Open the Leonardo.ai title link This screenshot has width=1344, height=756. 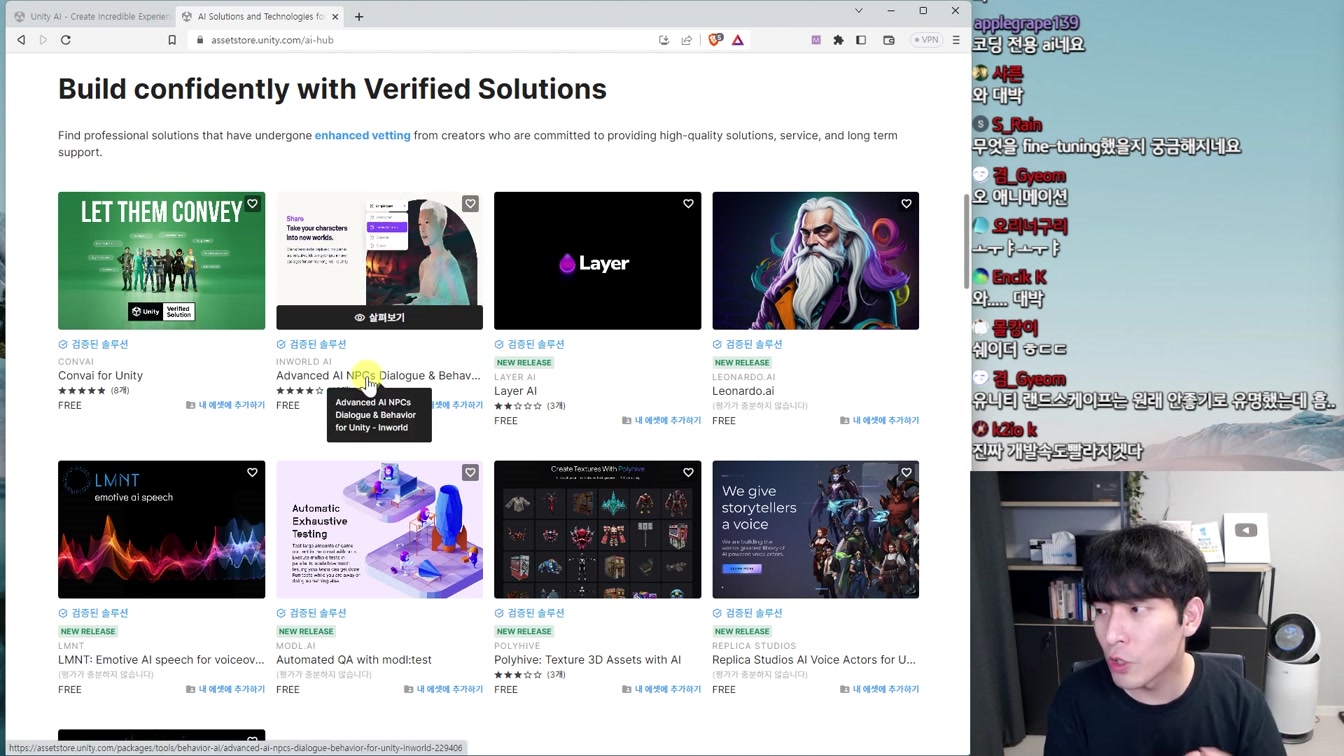[743, 391]
